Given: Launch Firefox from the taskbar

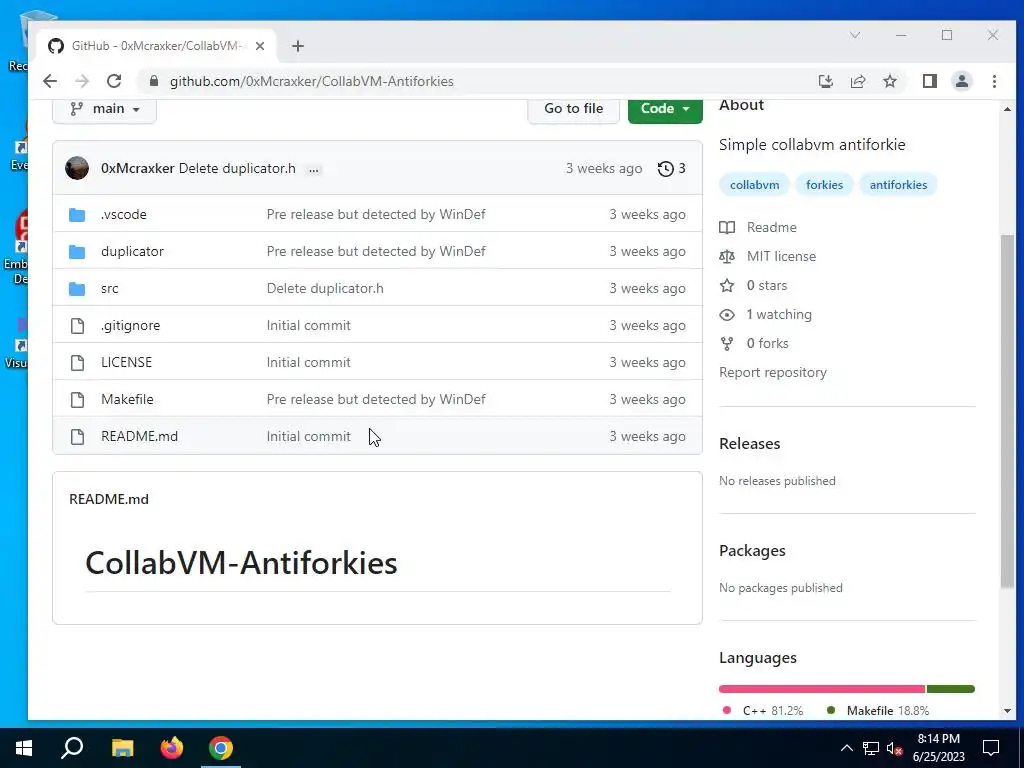Looking at the screenshot, I should tap(172, 748).
